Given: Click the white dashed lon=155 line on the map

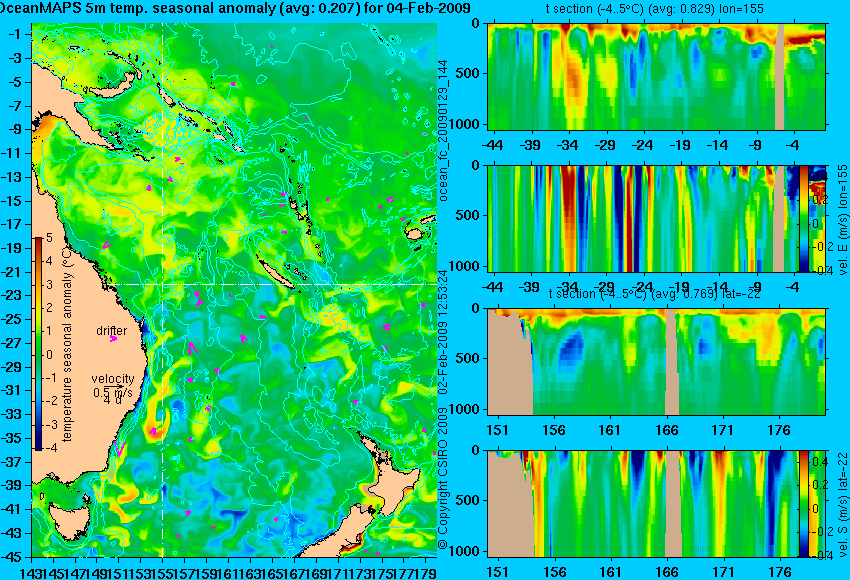Looking at the screenshot, I should 163,290.
